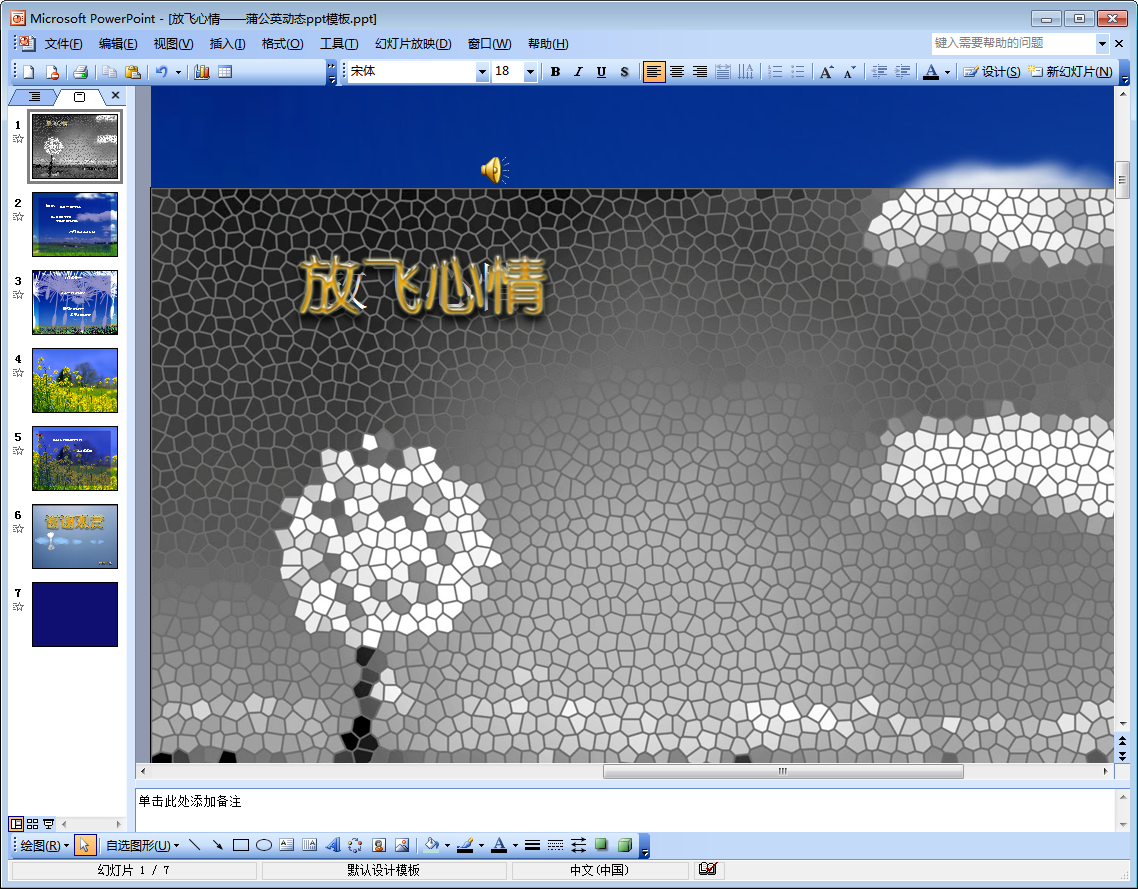This screenshot has height=889, width=1138.
Task: Create a new blank presentation document
Action: click(29, 72)
